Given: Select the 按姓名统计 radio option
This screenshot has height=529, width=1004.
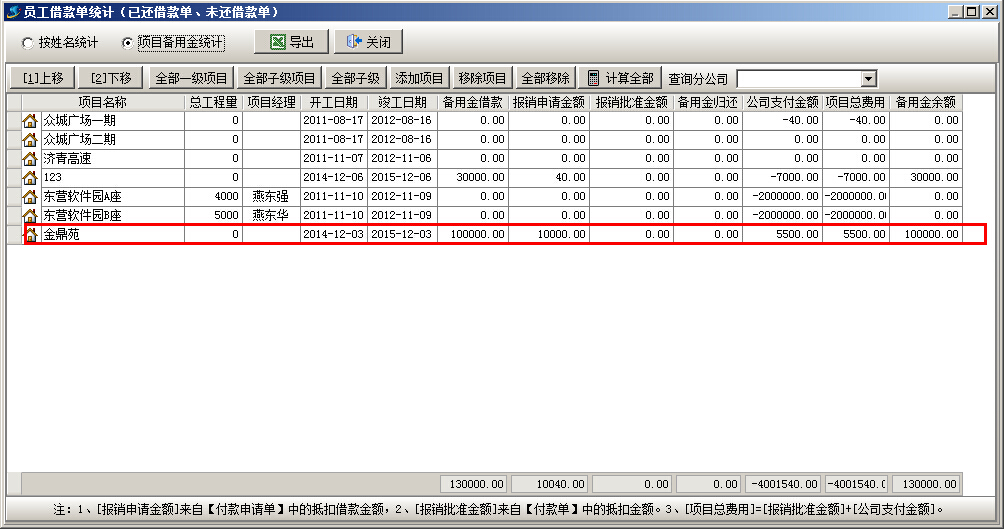Looking at the screenshot, I should 27,43.
